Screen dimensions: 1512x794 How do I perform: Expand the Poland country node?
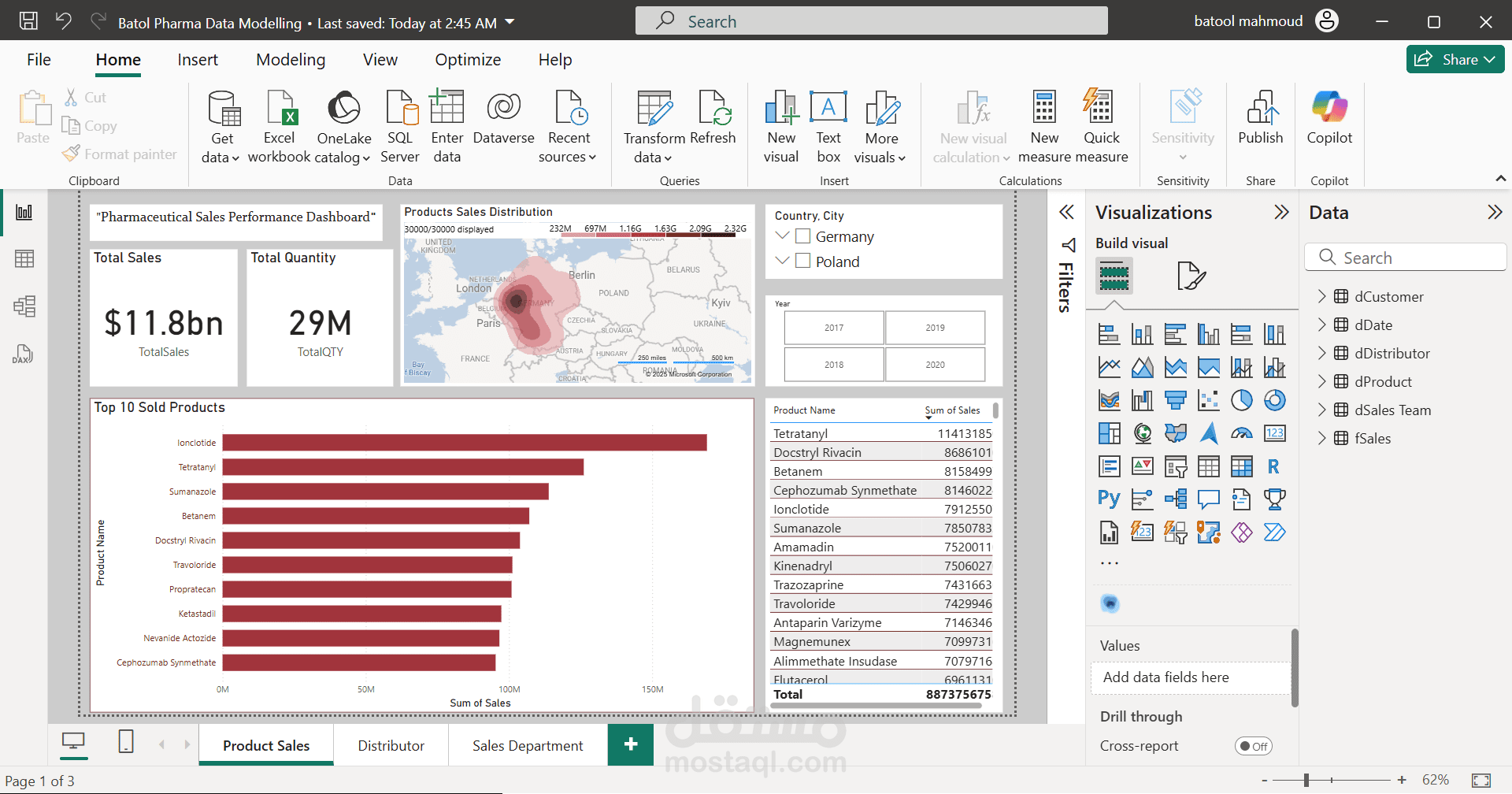point(782,260)
